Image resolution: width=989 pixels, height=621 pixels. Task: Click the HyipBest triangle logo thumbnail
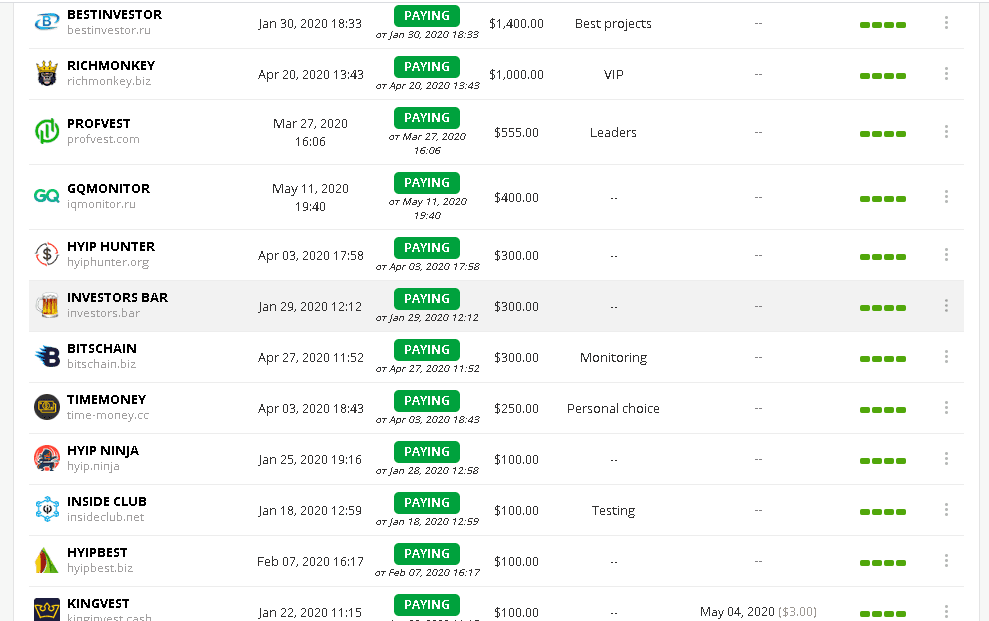tap(47, 560)
